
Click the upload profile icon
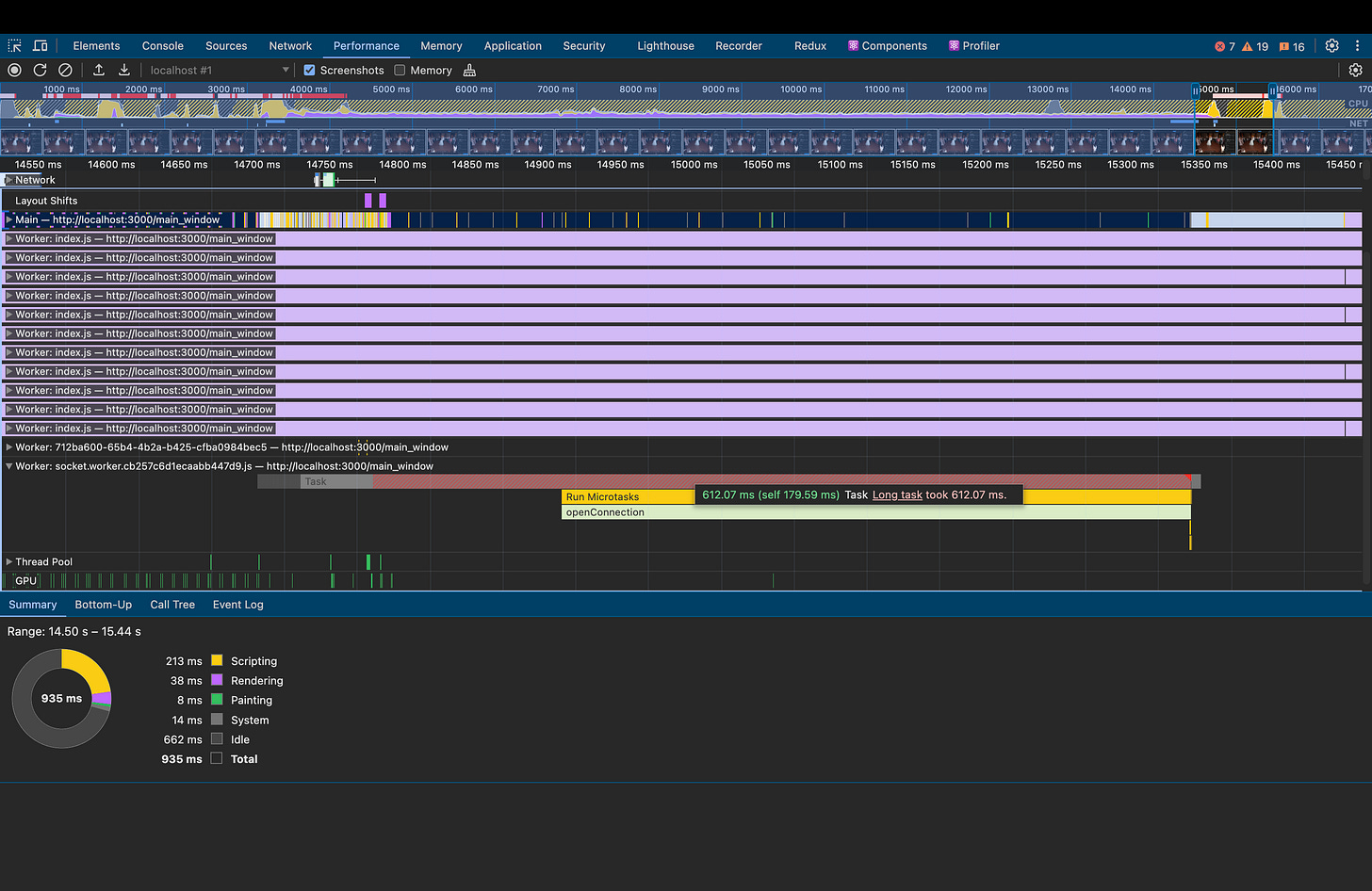(x=99, y=70)
